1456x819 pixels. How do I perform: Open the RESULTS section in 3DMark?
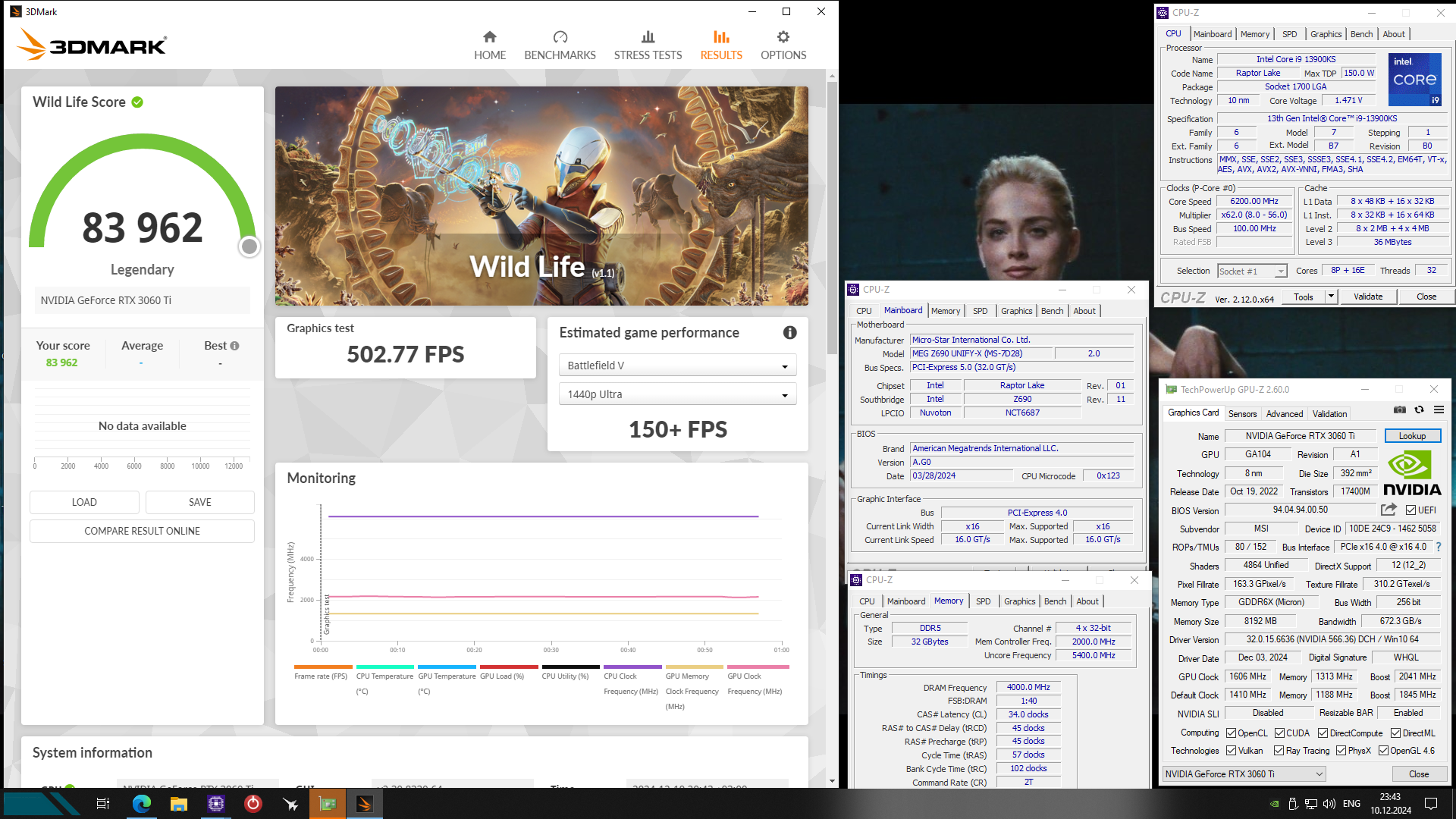coord(721,45)
